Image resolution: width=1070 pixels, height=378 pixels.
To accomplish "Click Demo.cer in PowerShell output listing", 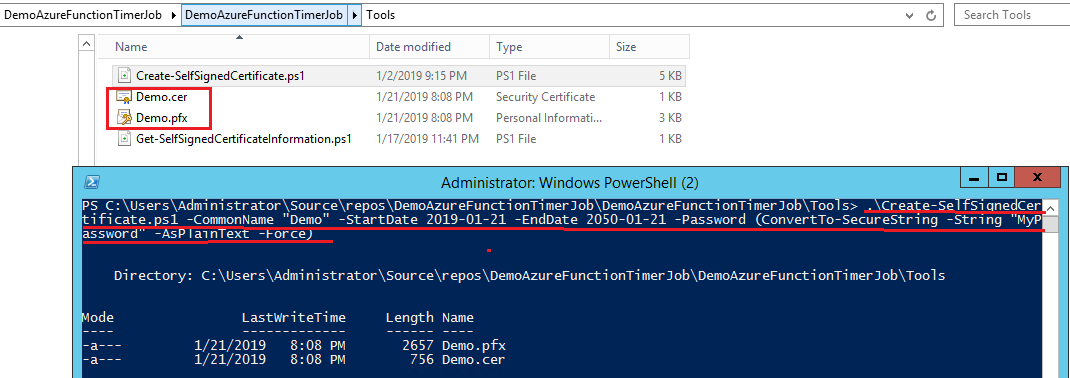I will coord(474,360).
